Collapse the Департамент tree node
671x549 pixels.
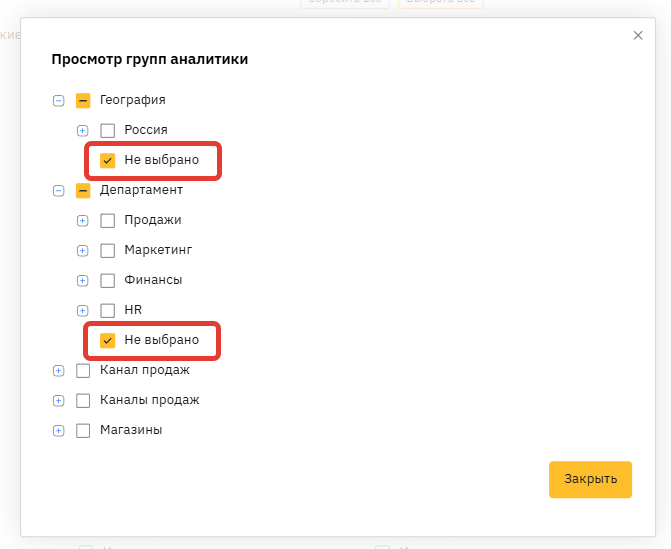click(58, 190)
